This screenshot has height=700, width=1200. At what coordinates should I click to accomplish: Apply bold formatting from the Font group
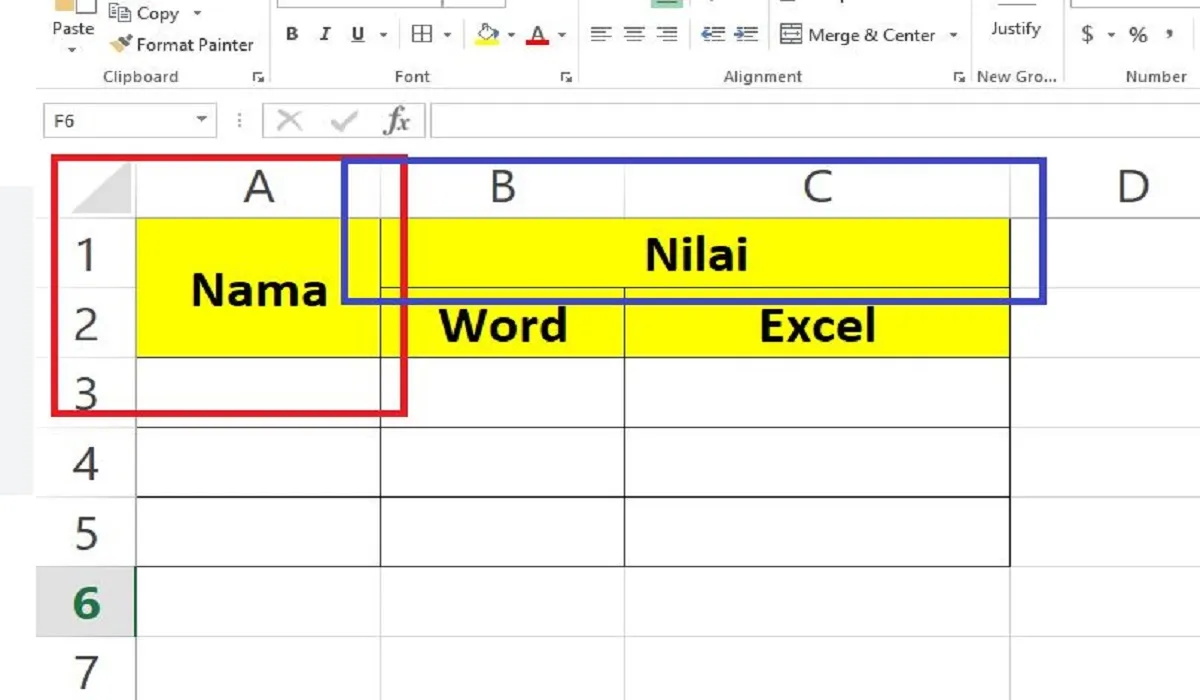pos(292,33)
